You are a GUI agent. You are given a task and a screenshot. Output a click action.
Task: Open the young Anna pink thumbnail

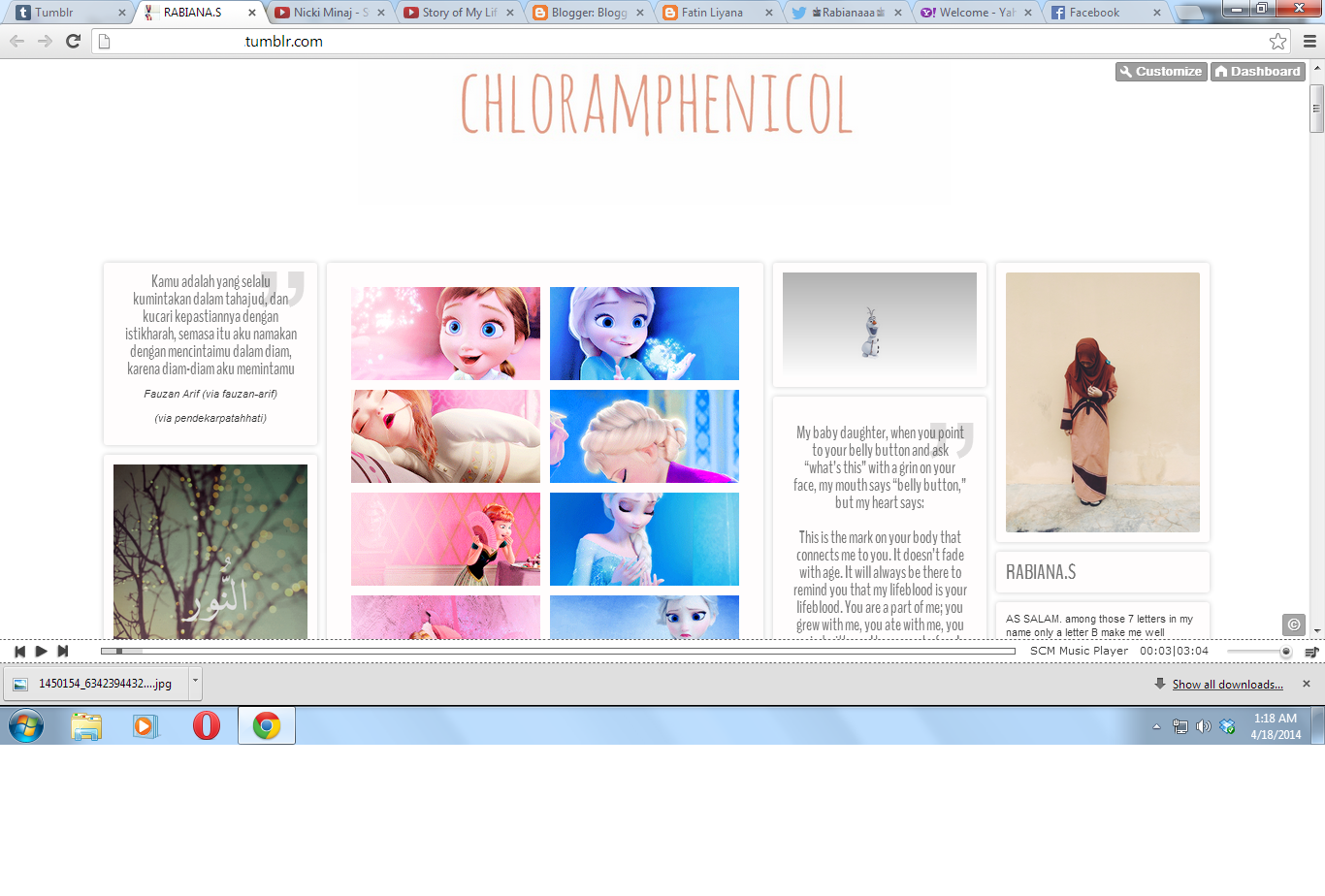coord(445,334)
